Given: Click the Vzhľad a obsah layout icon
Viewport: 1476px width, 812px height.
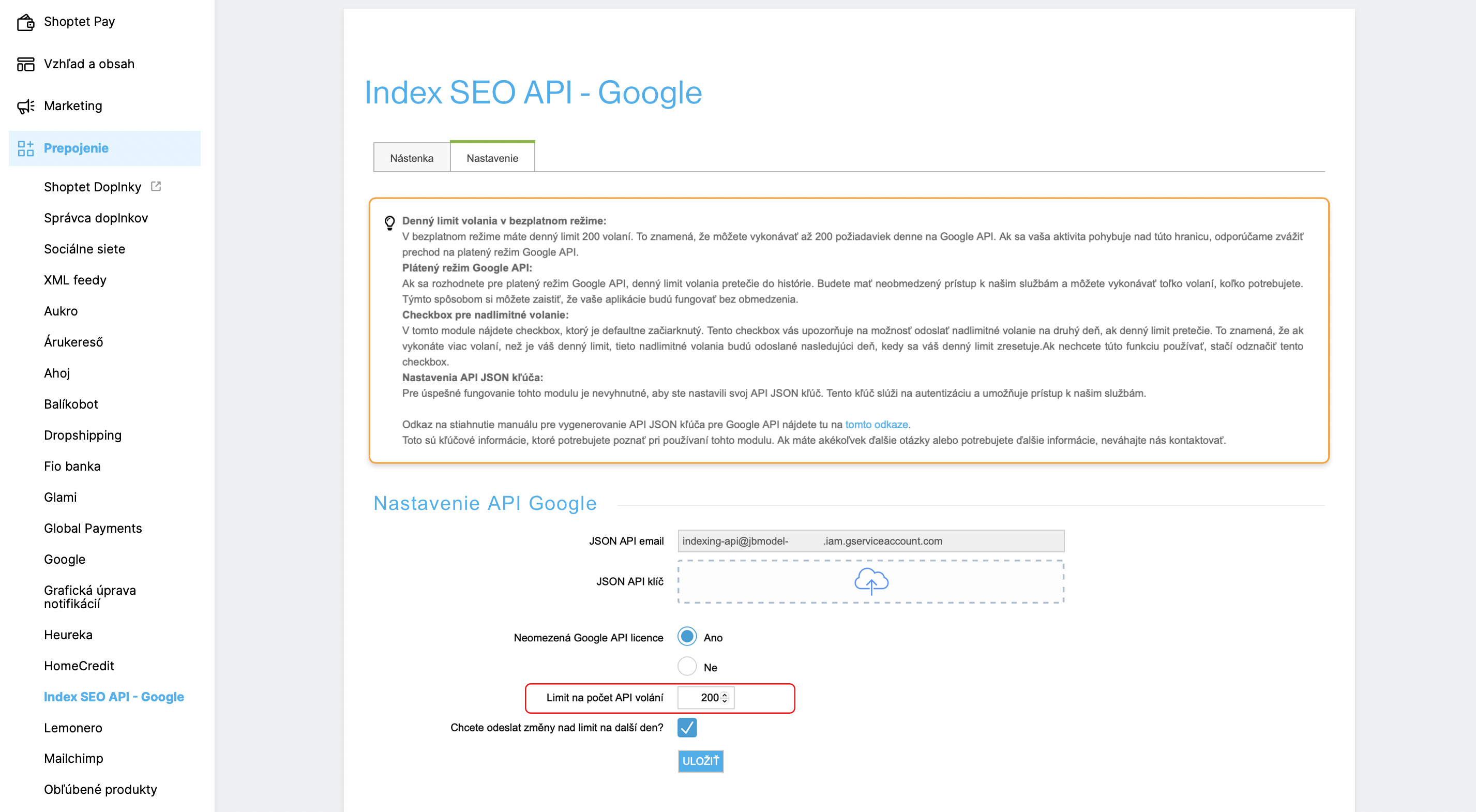Looking at the screenshot, I should tap(25, 64).
